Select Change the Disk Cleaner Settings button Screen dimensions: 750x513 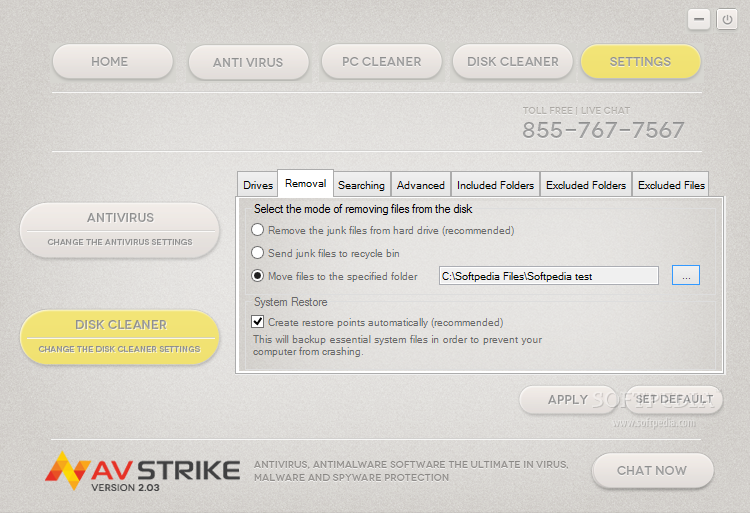(x=120, y=337)
